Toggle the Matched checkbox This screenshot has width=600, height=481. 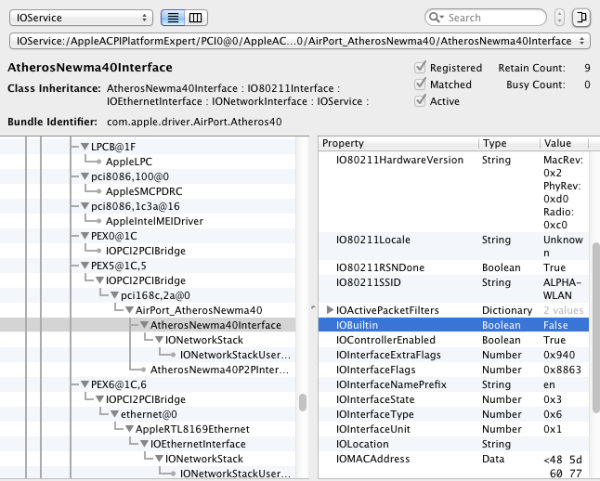coord(420,85)
